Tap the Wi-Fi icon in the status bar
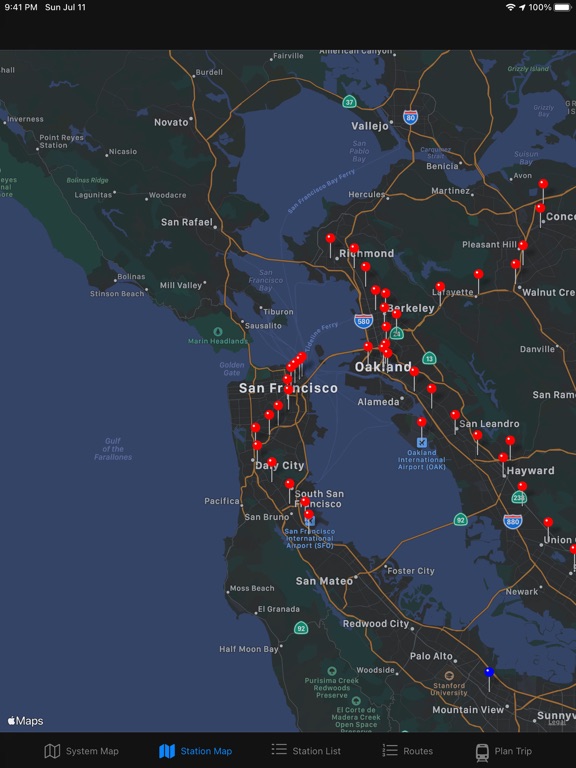 pos(510,7)
